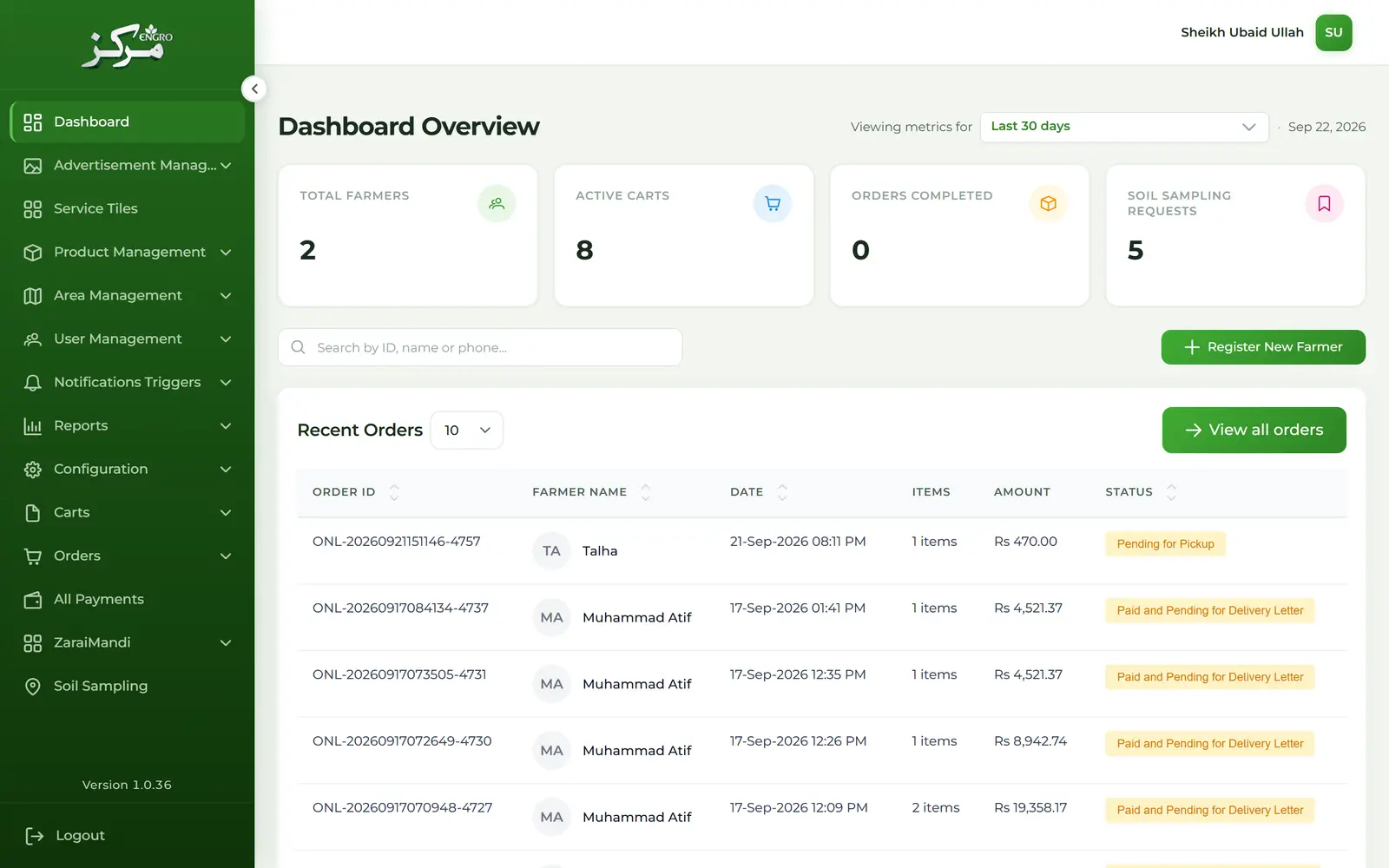1389x868 pixels.
Task: Click Register New Farmer button
Action: pyautogui.click(x=1263, y=347)
